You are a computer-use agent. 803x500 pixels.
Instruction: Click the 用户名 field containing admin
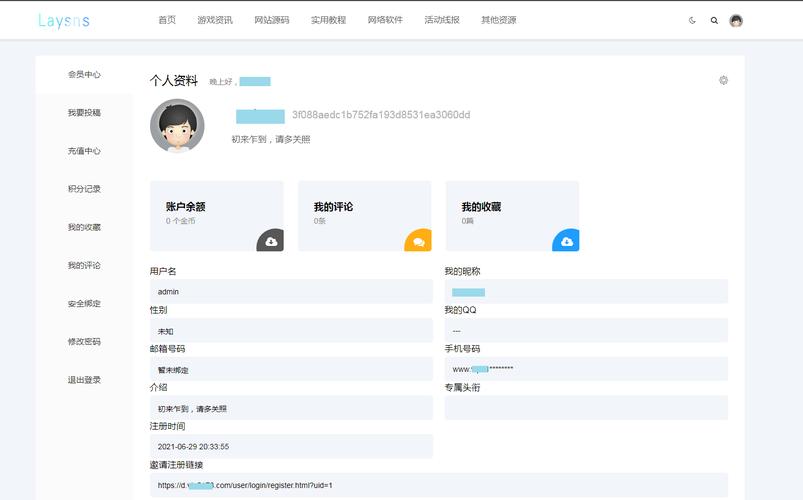tap(290, 292)
